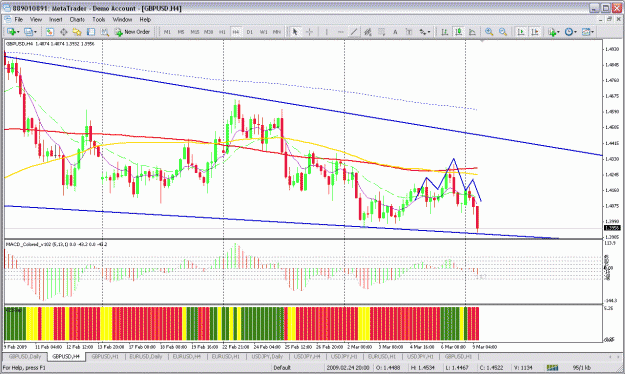Open the Navigator panel icon
The height and width of the screenshot is (374, 625).
(x=77, y=32)
